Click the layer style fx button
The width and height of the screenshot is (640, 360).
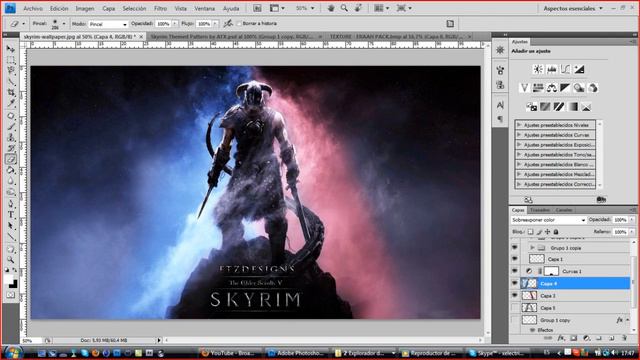(x=561, y=338)
